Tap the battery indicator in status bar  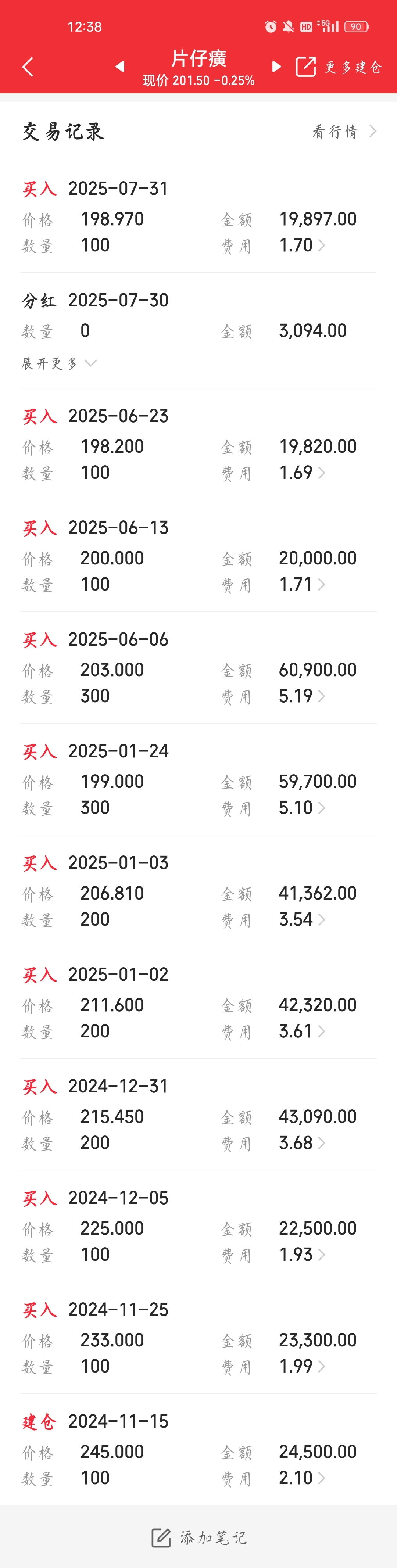(357, 26)
